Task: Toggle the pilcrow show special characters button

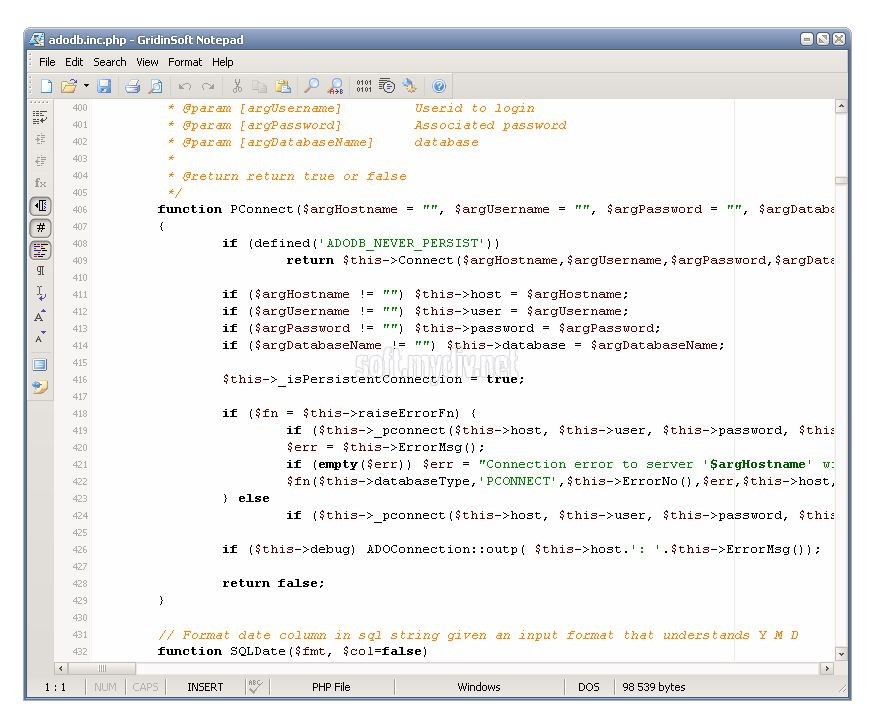Action: [x=40, y=271]
